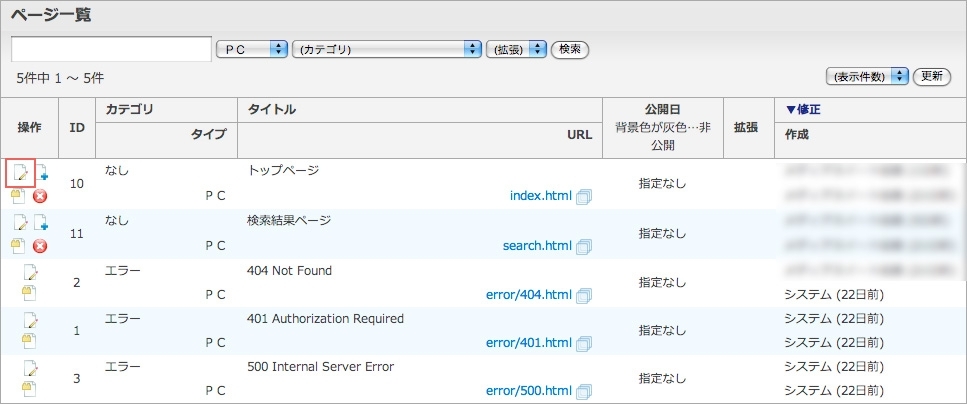
Task: Edit 401 Authorization Required via pencil icon
Action: click(x=30, y=319)
